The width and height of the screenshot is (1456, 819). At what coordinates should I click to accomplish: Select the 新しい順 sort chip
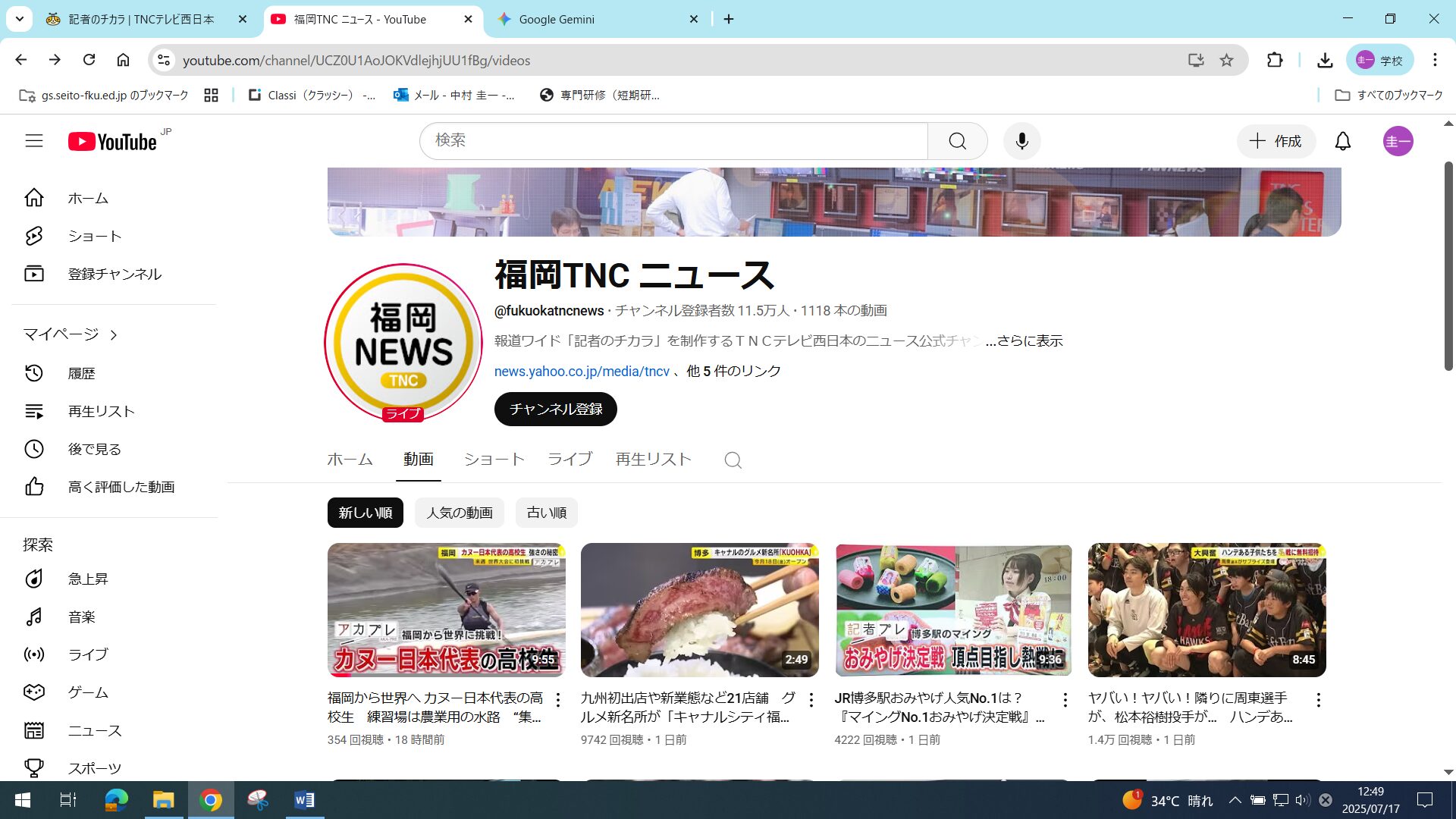(x=365, y=513)
